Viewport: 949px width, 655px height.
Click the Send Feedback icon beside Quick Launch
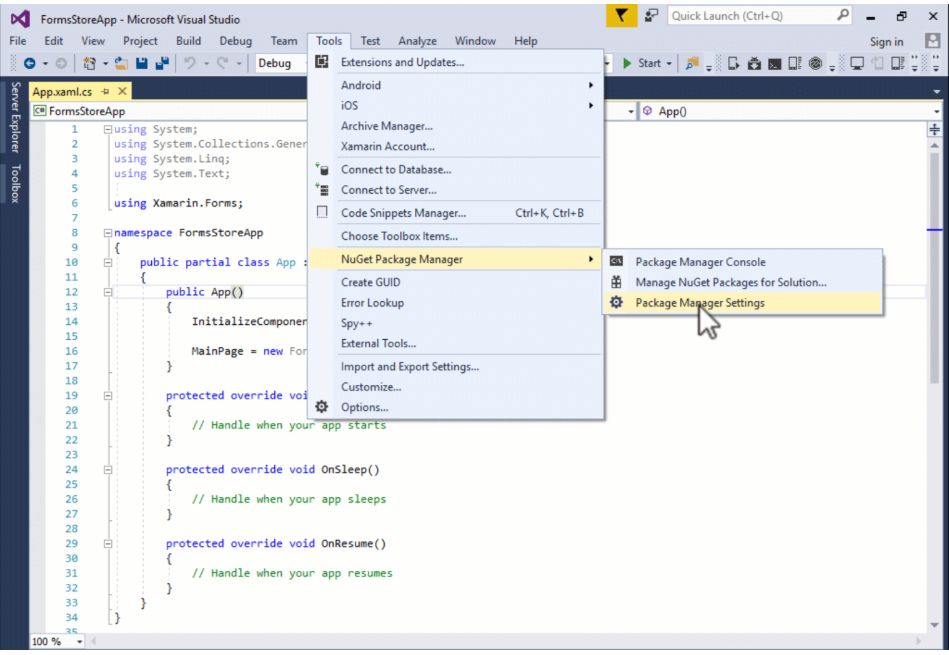coord(651,16)
